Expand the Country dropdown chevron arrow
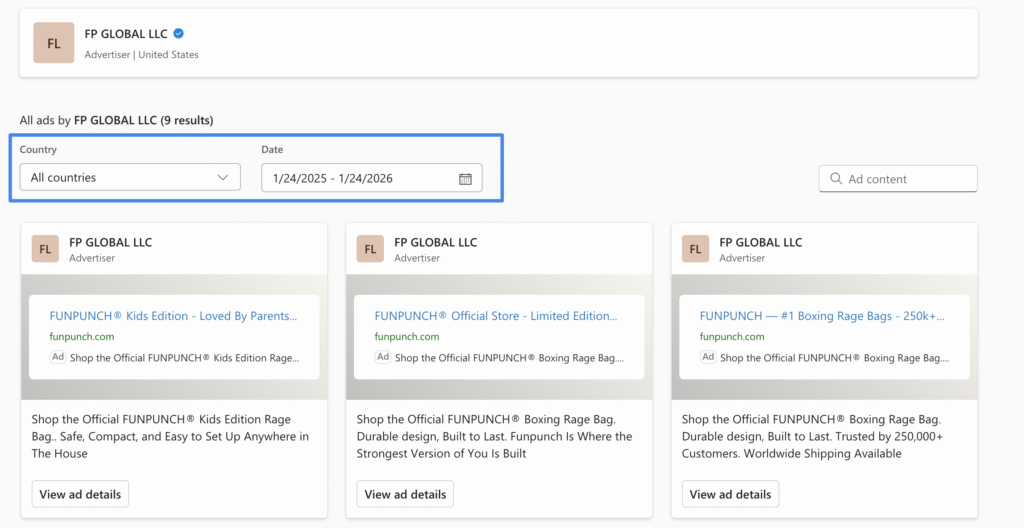 pos(223,178)
